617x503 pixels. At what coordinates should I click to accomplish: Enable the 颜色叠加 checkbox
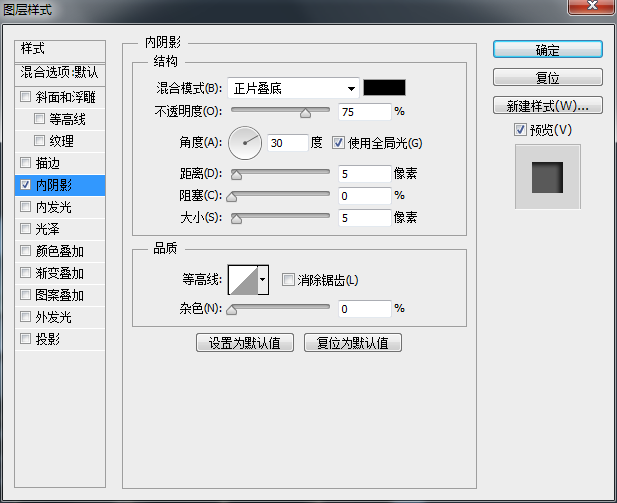25,251
